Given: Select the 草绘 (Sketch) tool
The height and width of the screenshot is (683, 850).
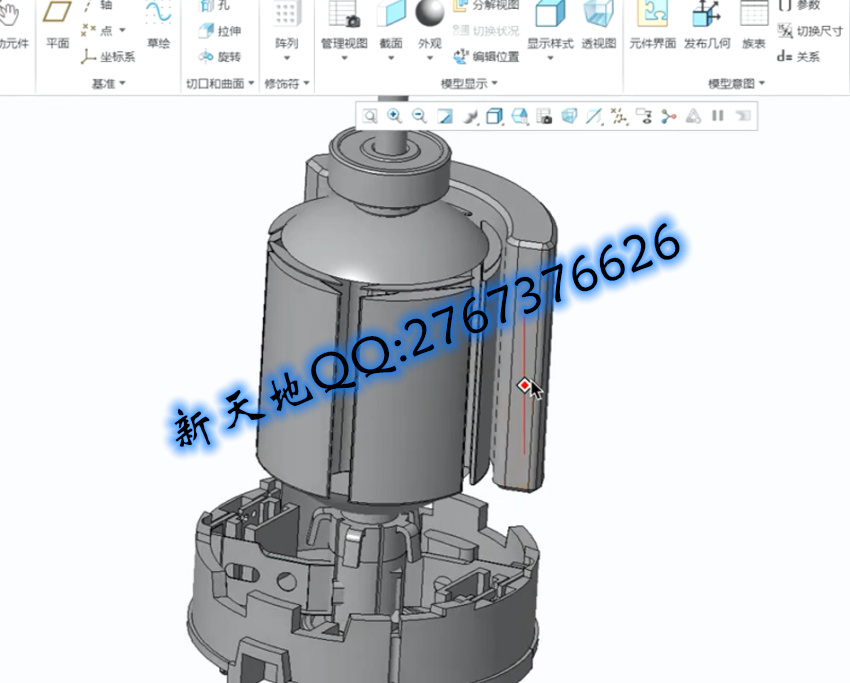Looking at the screenshot, I should (x=158, y=24).
